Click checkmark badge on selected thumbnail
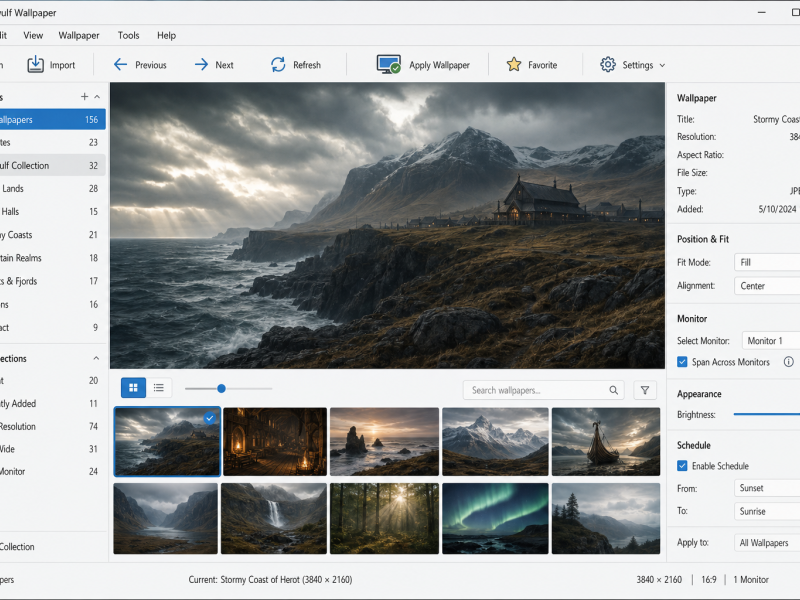 point(210,418)
